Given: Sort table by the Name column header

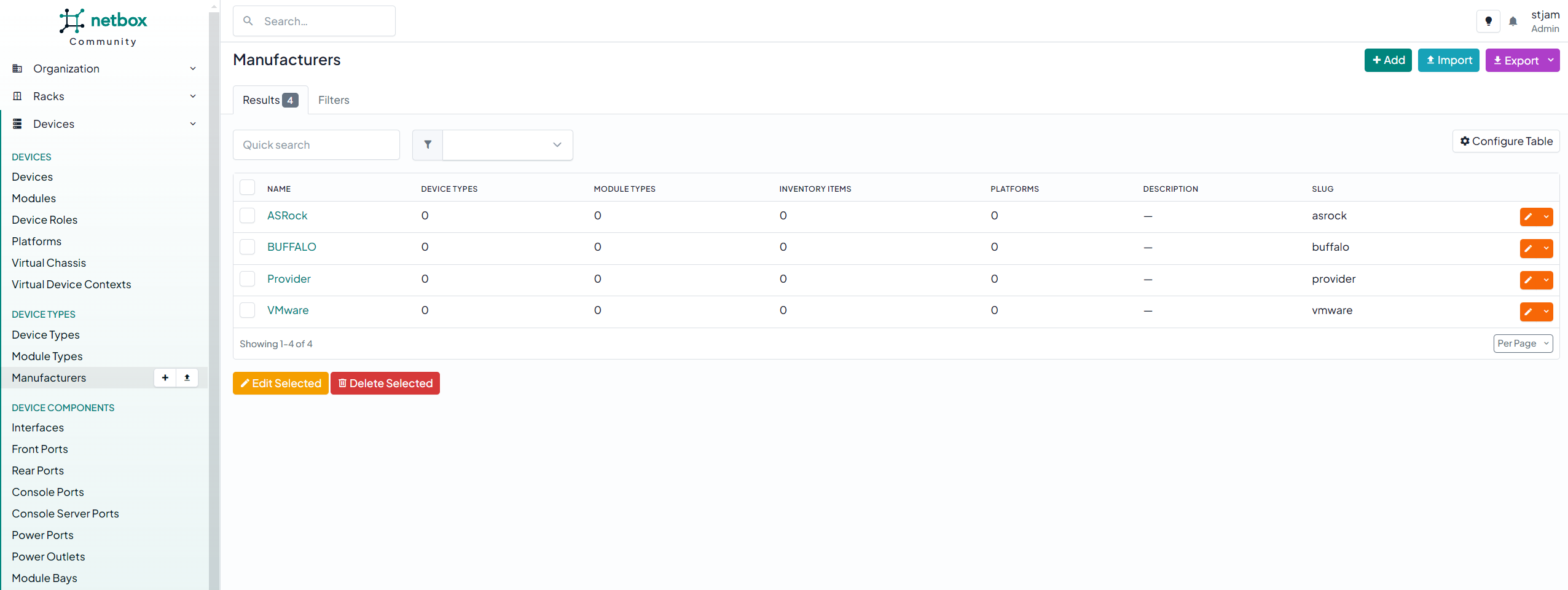Looking at the screenshot, I should click(279, 189).
